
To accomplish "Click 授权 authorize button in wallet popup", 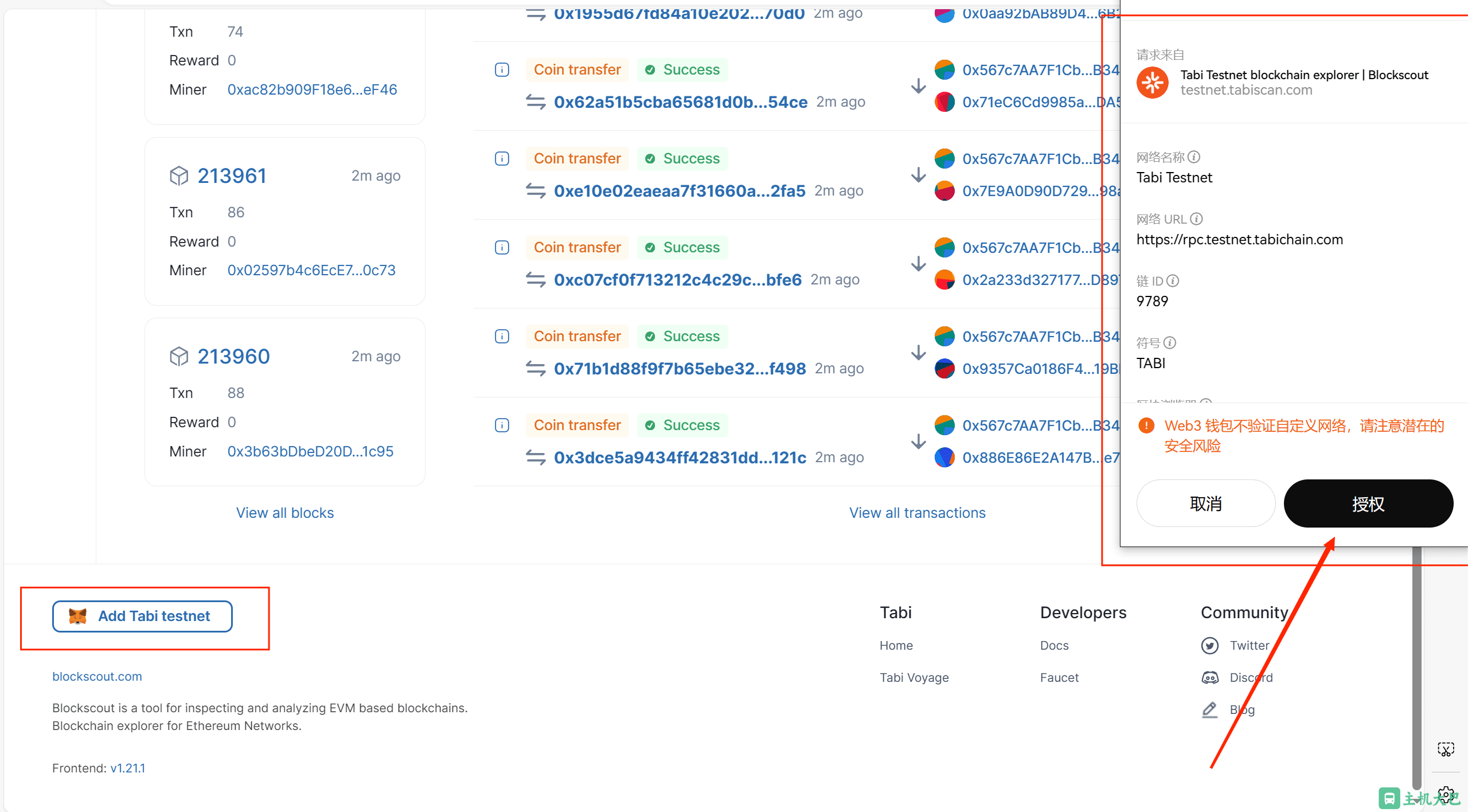I will coord(1368,503).
